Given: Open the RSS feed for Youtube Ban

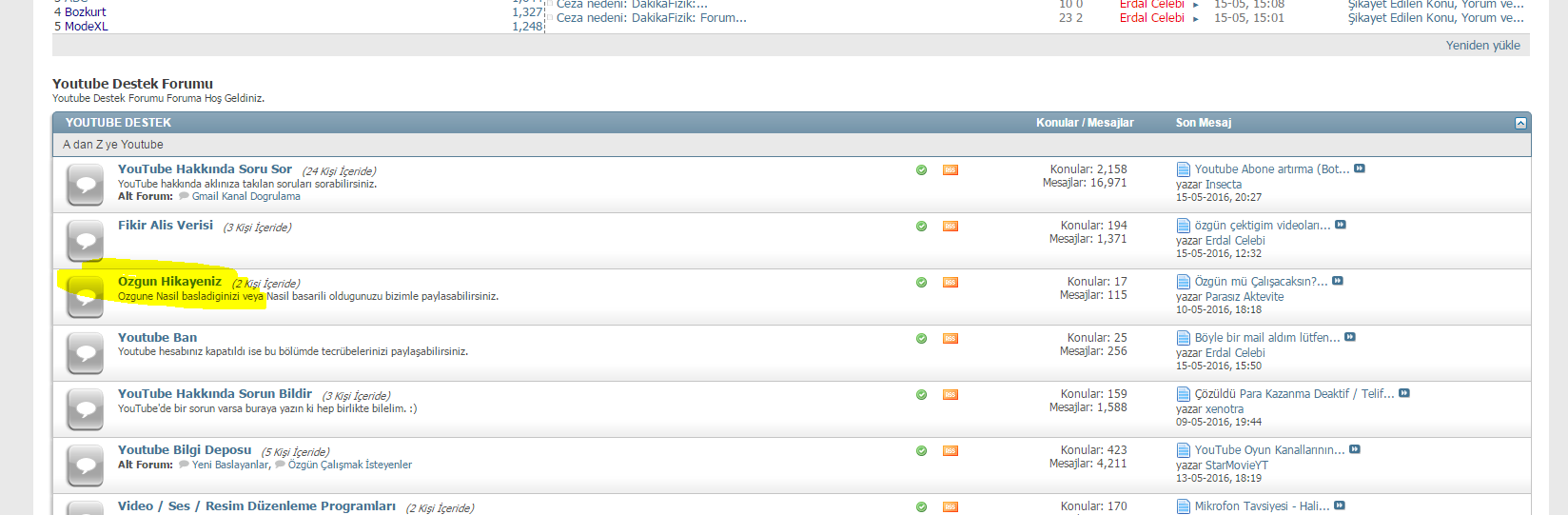Looking at the screenshot, I should pos(951,338).
